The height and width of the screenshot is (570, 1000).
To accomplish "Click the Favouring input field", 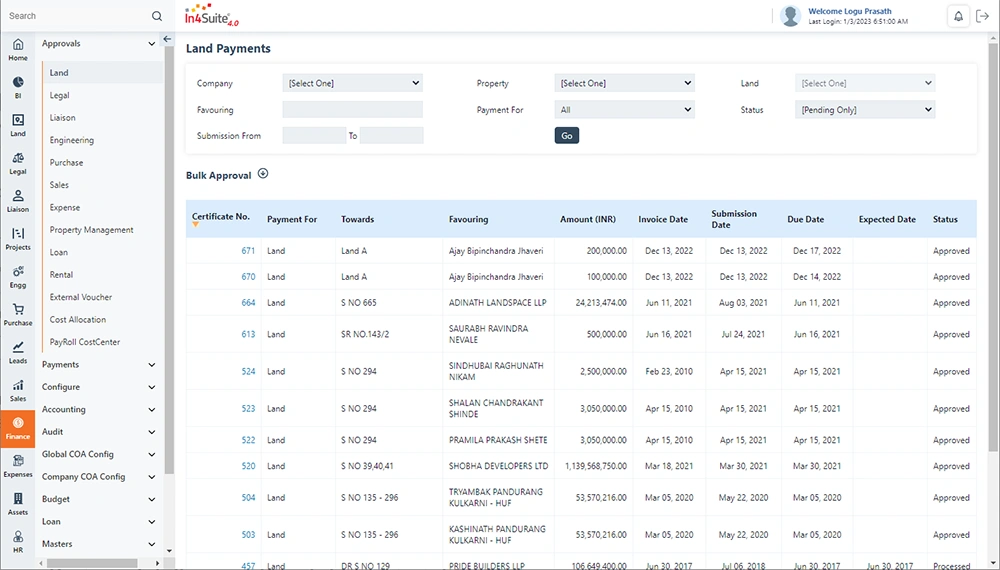I will point(352,110).
